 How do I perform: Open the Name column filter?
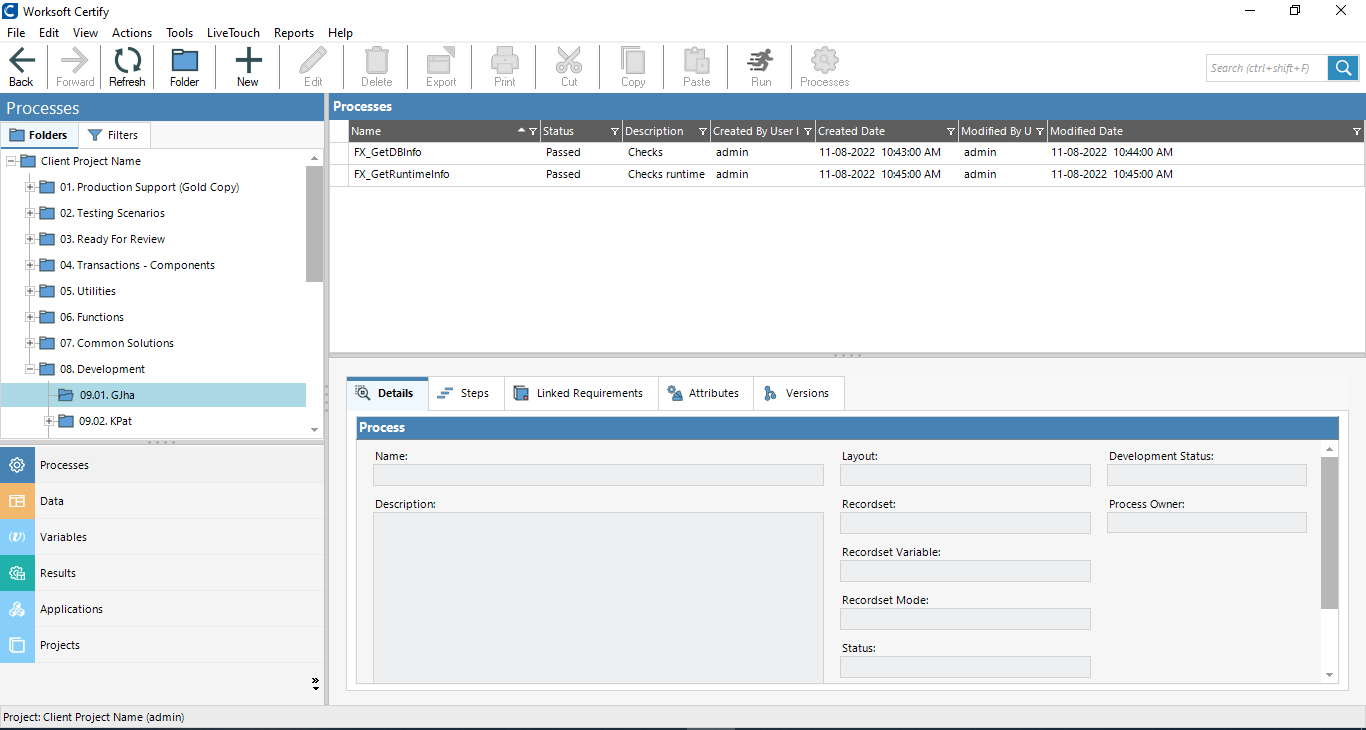533,131
